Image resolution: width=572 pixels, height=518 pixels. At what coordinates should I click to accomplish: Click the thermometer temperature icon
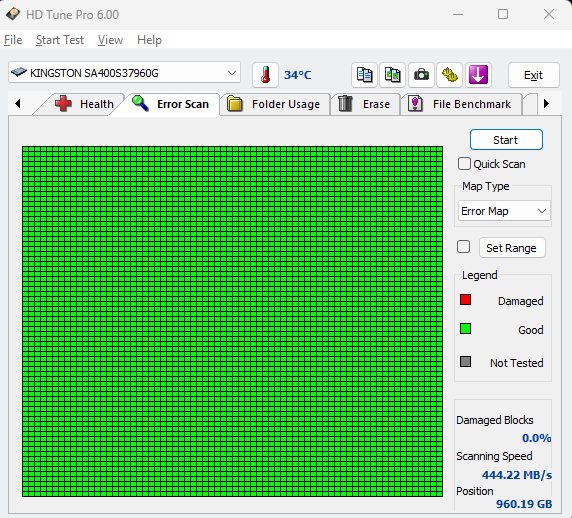tap(265, 75)
